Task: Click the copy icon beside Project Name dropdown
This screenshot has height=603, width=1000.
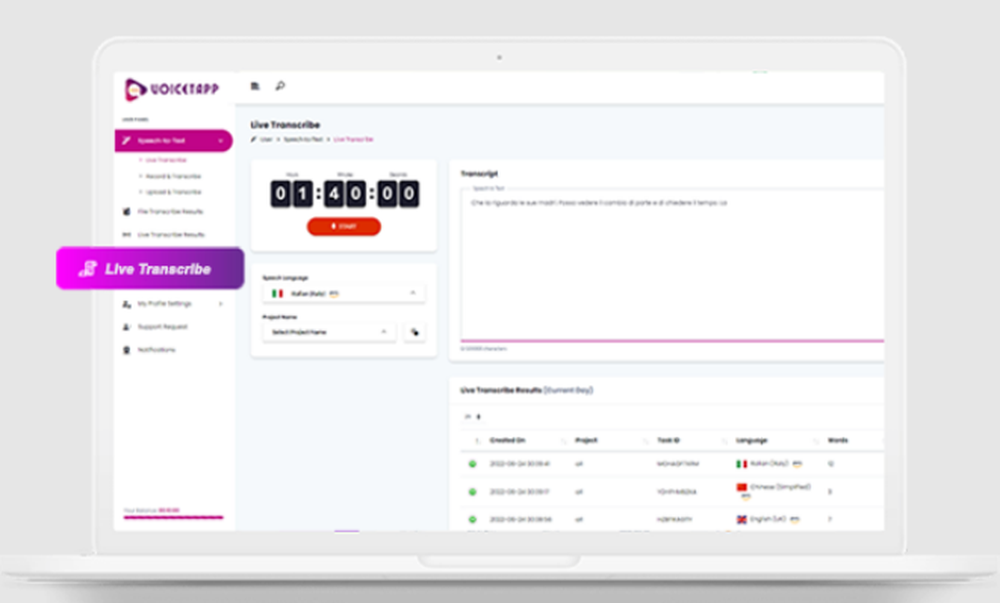Action: coord(415,331)
